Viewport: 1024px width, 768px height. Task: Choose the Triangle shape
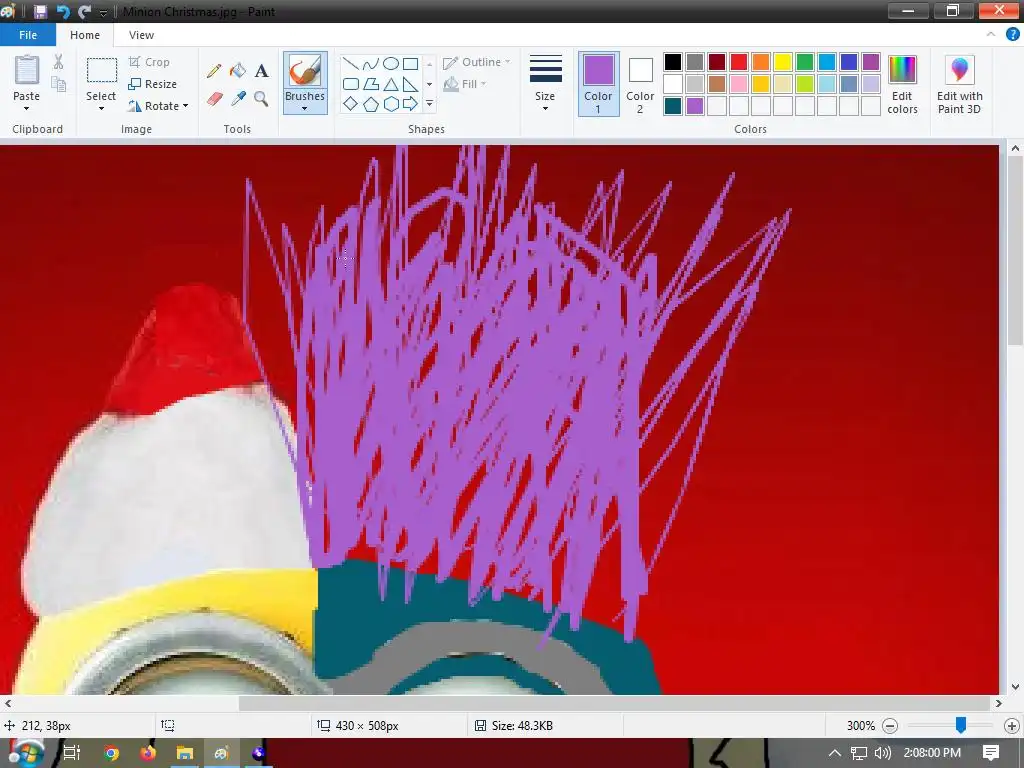coord(391,84)
